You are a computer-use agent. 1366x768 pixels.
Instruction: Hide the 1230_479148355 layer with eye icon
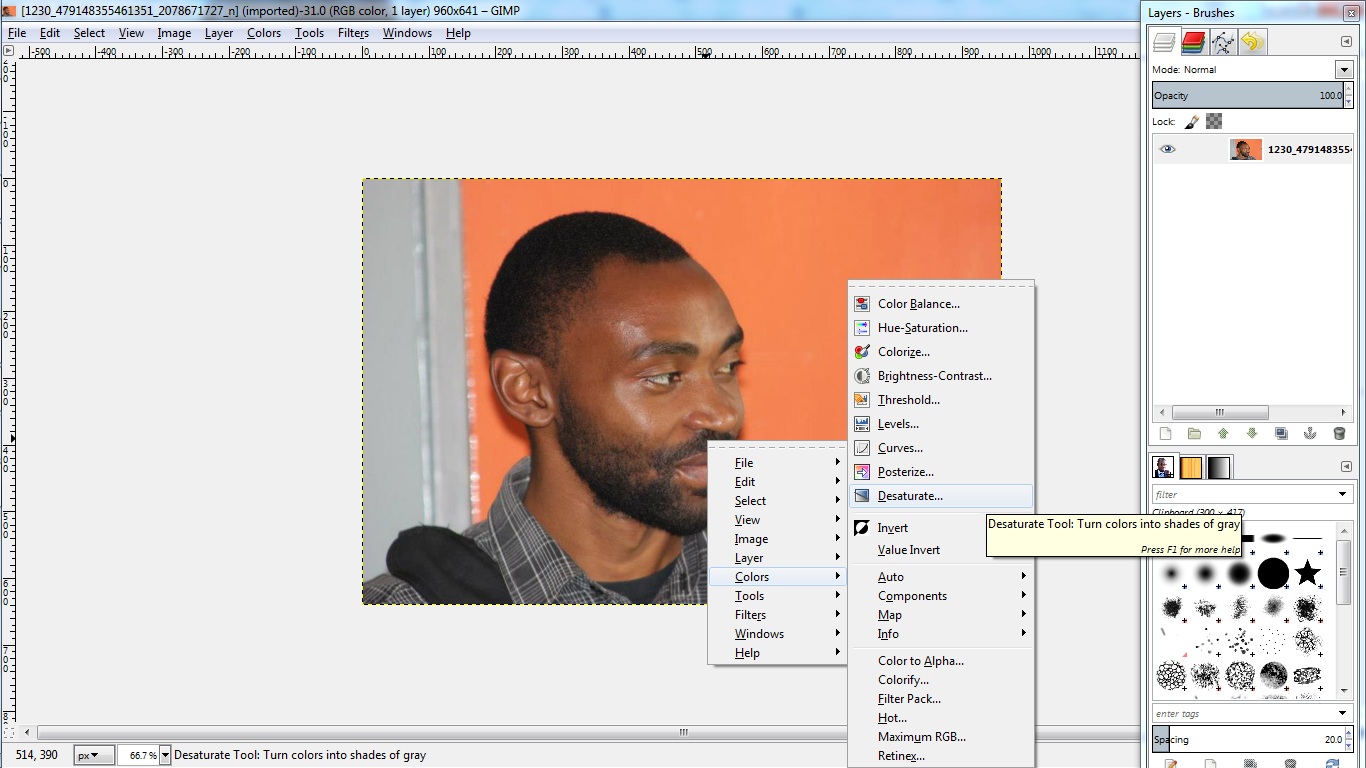[x=1167, y=150]
